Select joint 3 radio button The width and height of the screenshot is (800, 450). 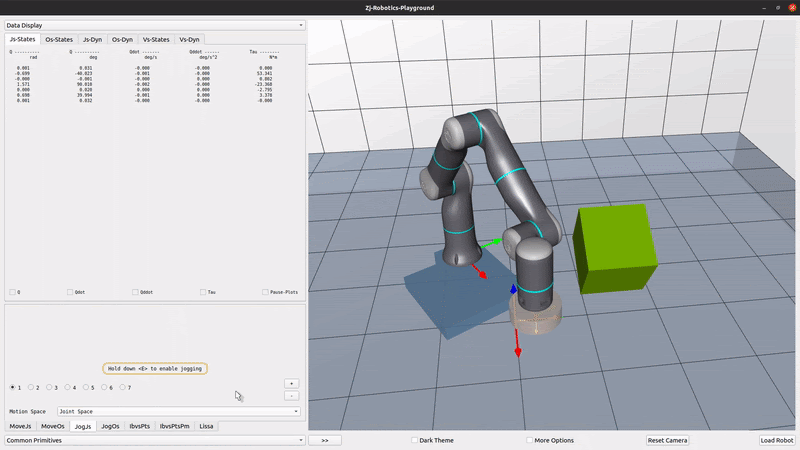(47, 387)
